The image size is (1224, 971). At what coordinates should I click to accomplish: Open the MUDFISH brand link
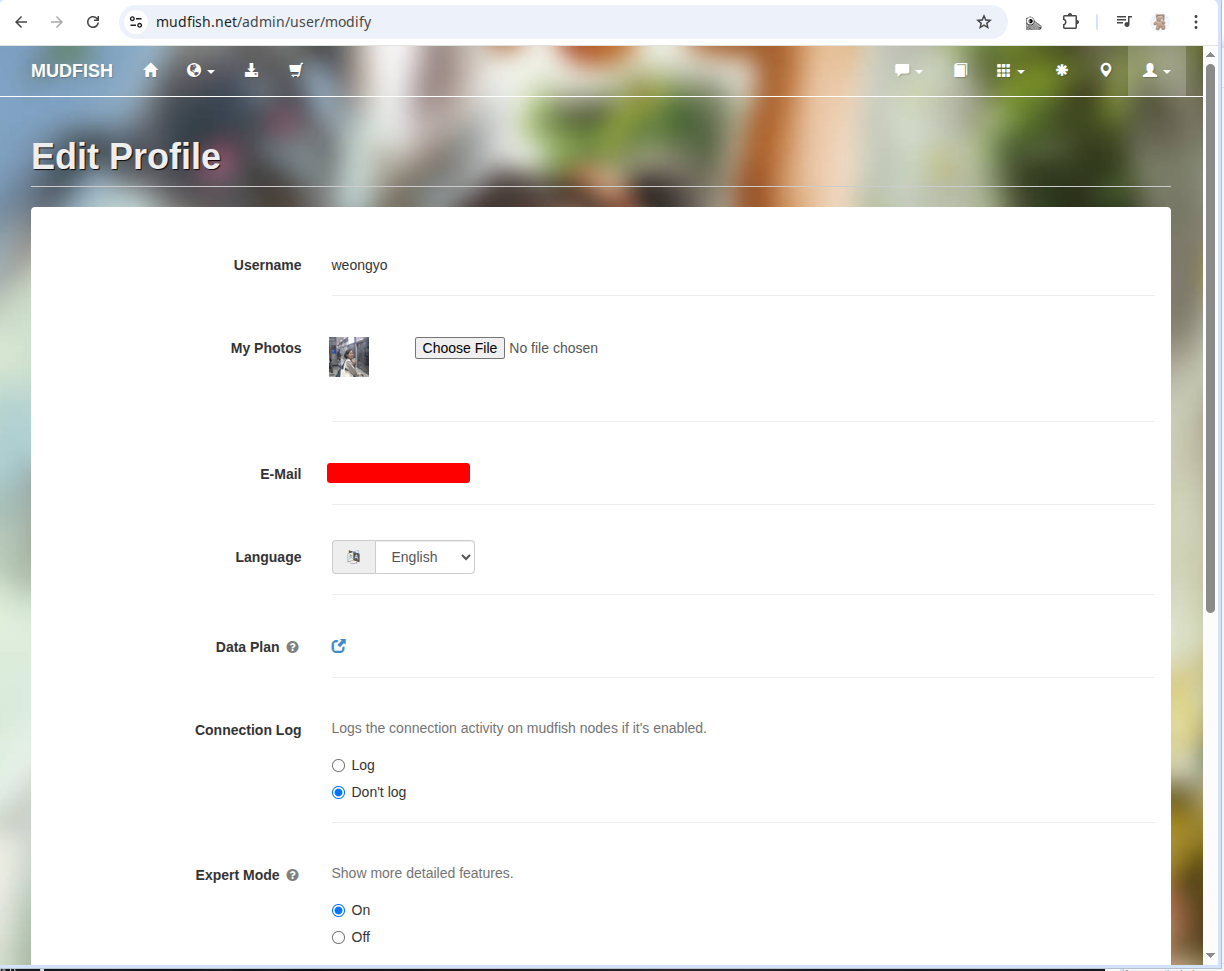[72, 71]
